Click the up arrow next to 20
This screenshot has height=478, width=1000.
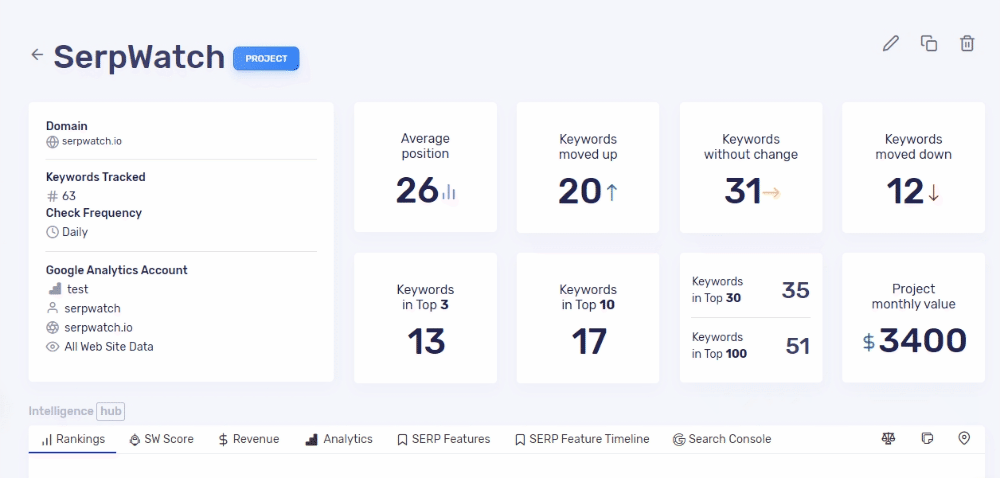[612, 192]
